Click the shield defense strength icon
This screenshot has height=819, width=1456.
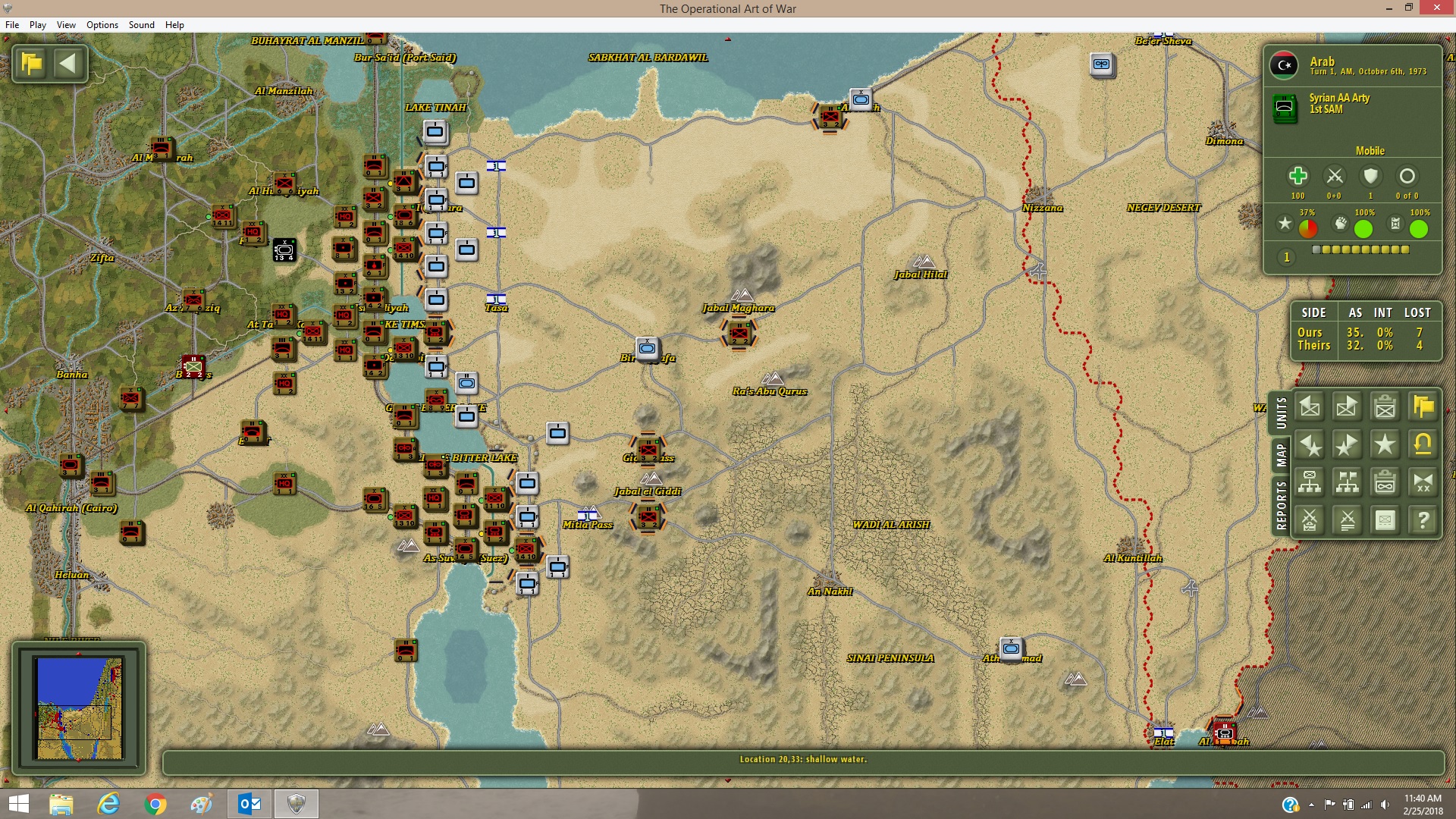coord(1370,176)
